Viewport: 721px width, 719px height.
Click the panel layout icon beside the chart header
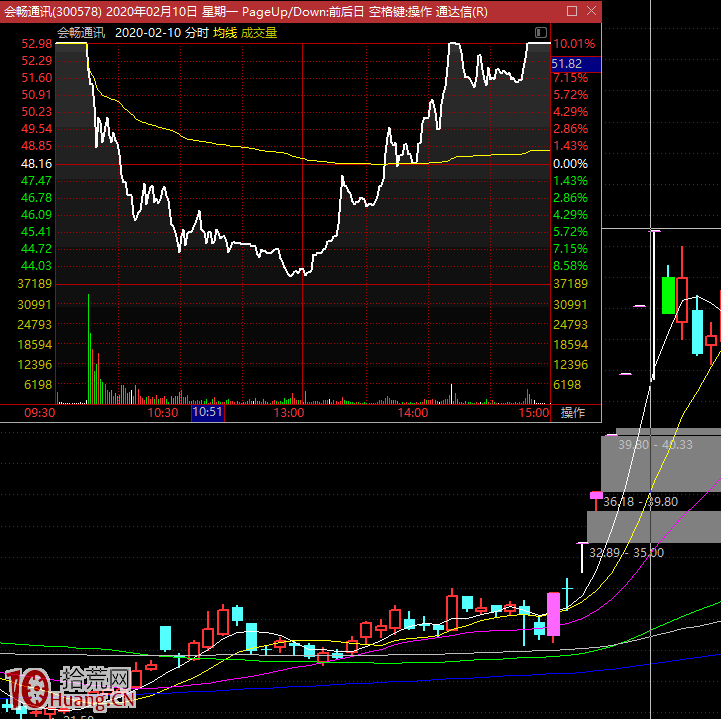[x=541, y=33]
